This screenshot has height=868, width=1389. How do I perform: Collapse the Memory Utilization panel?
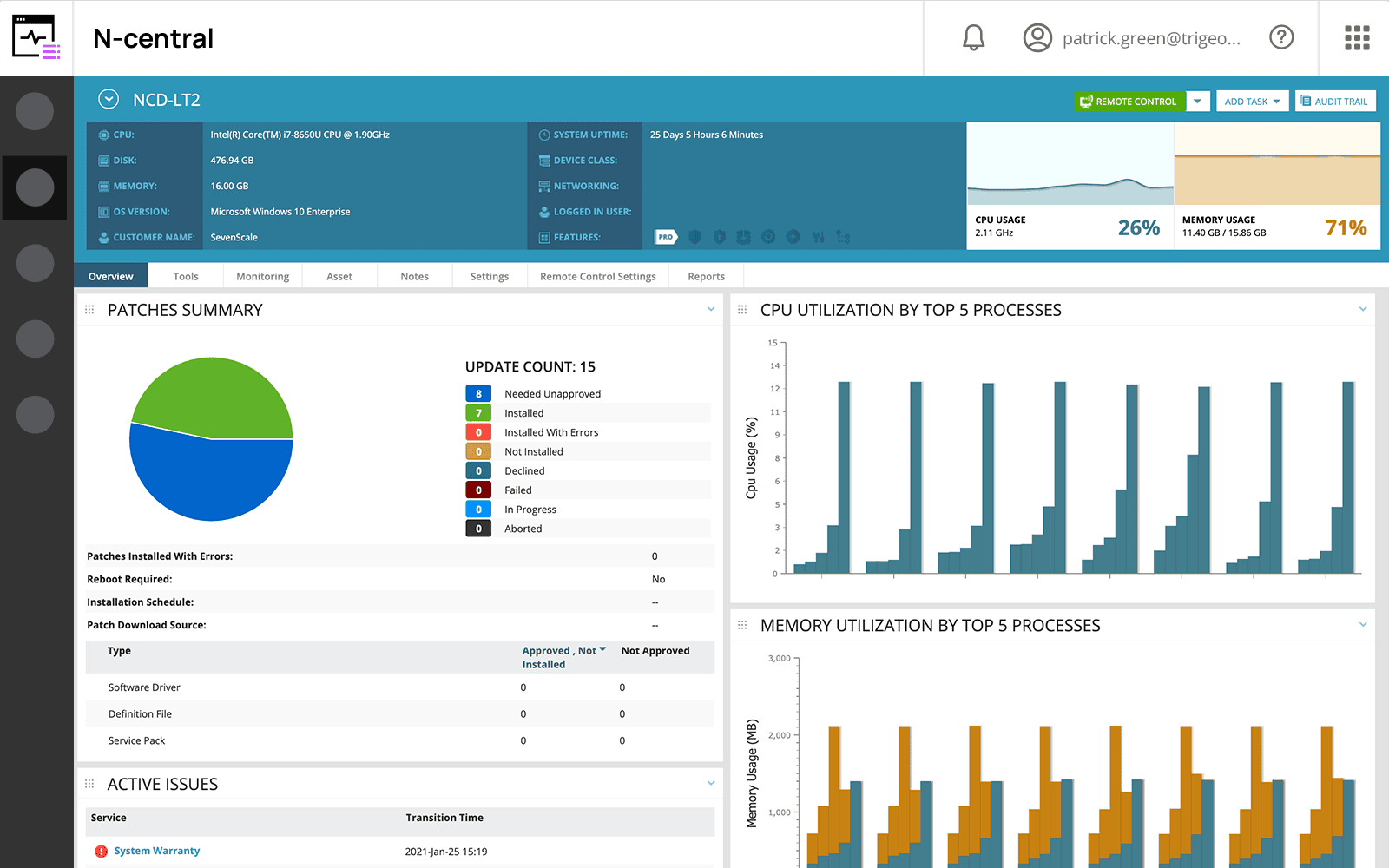tap(1363, 624)
